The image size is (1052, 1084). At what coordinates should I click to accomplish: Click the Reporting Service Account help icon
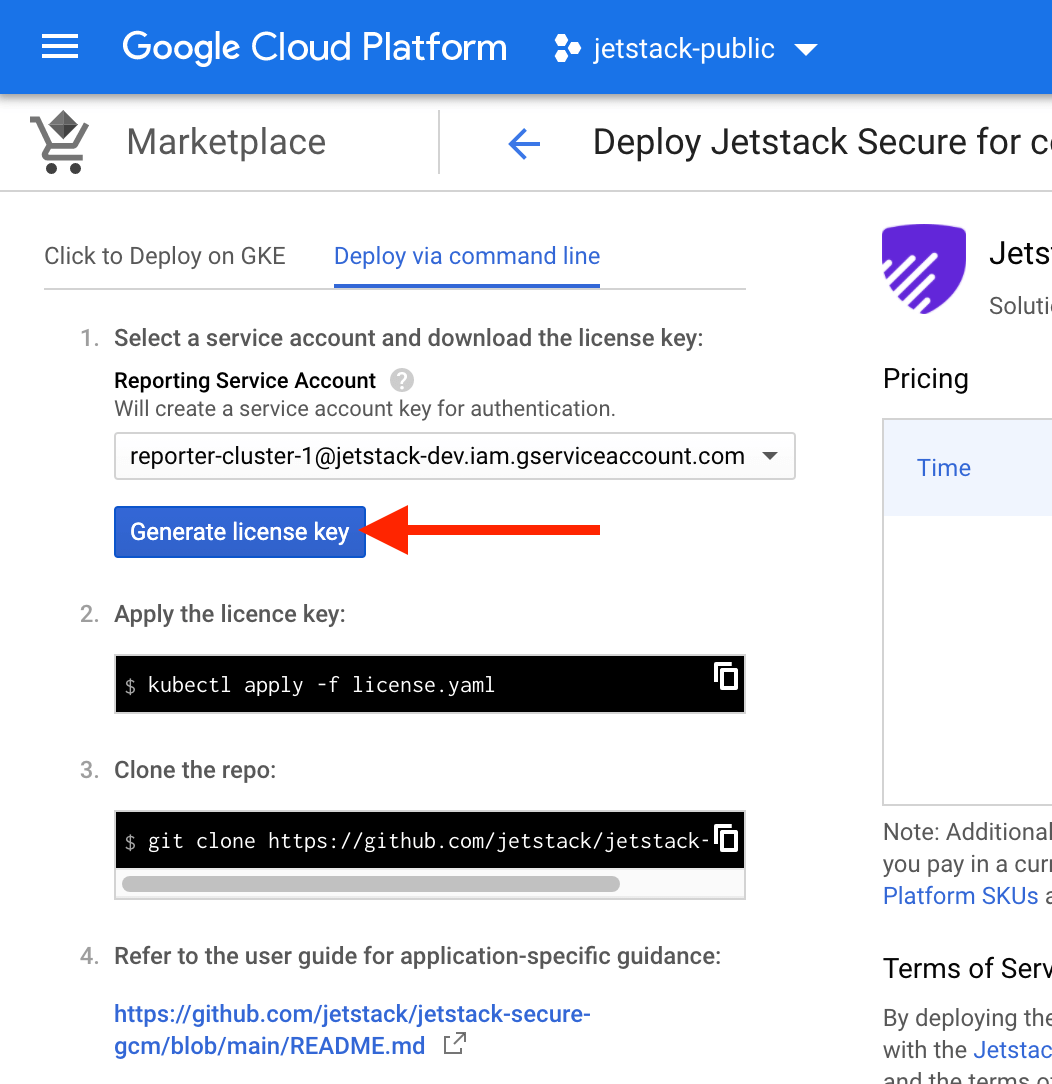click(402, 380)
